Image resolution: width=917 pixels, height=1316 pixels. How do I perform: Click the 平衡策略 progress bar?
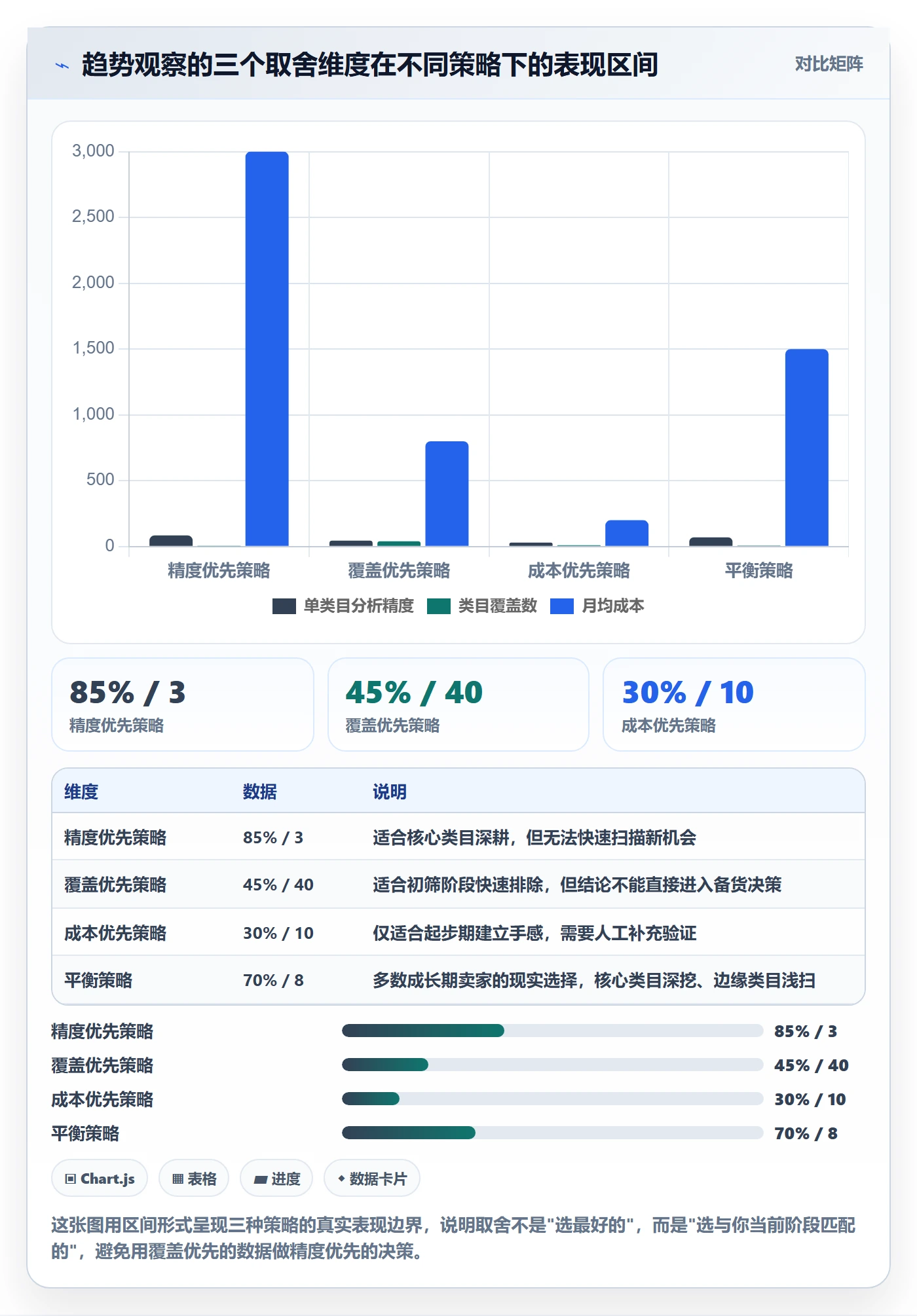coord(553,1133)
